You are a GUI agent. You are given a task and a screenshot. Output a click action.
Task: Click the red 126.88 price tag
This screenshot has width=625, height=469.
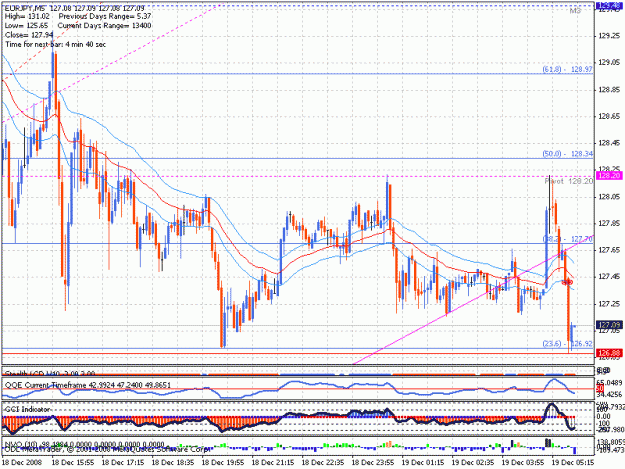pos(609,353)
